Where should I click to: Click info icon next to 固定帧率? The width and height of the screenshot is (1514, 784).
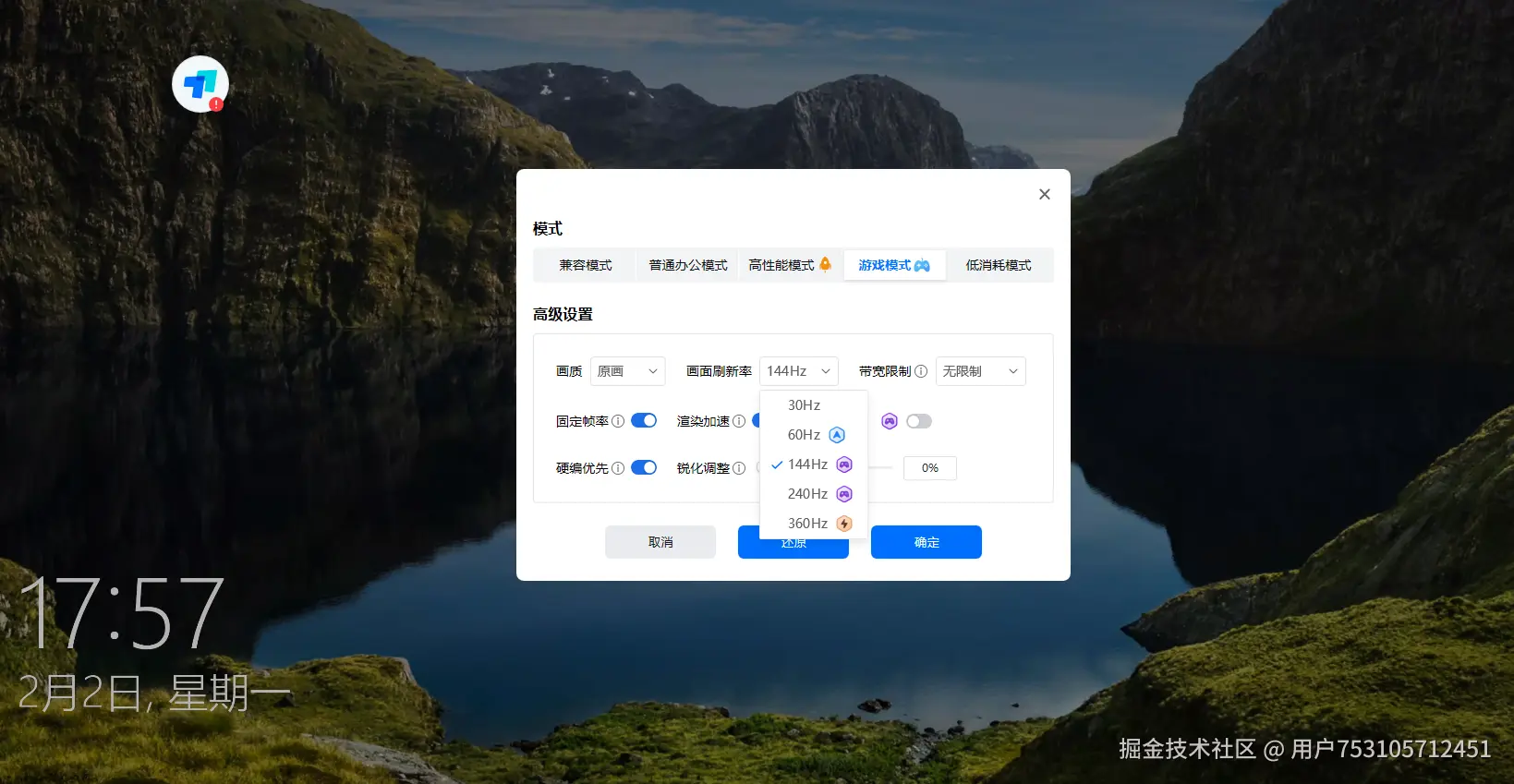[618, 421]
